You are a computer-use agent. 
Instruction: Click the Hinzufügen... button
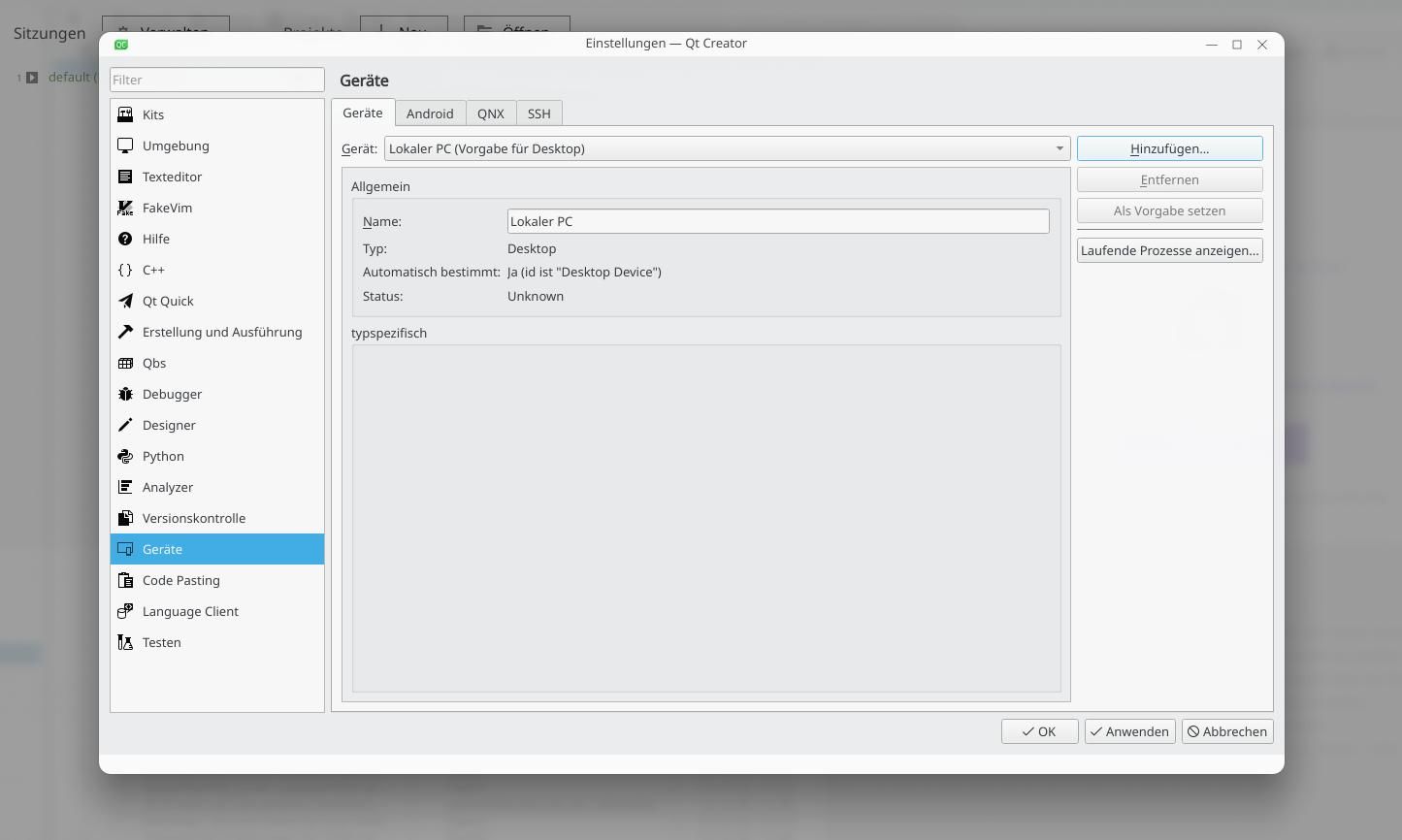(1170, 148)
